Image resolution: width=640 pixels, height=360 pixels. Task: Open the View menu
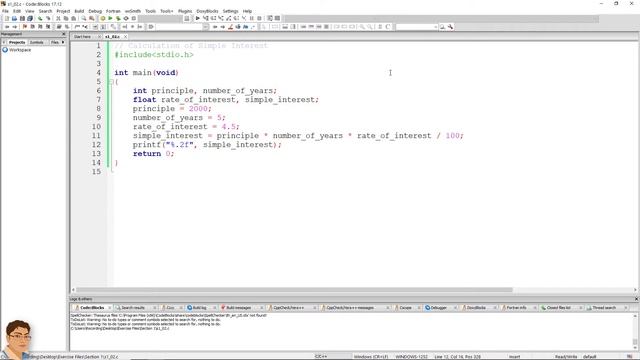click(30, 11)
